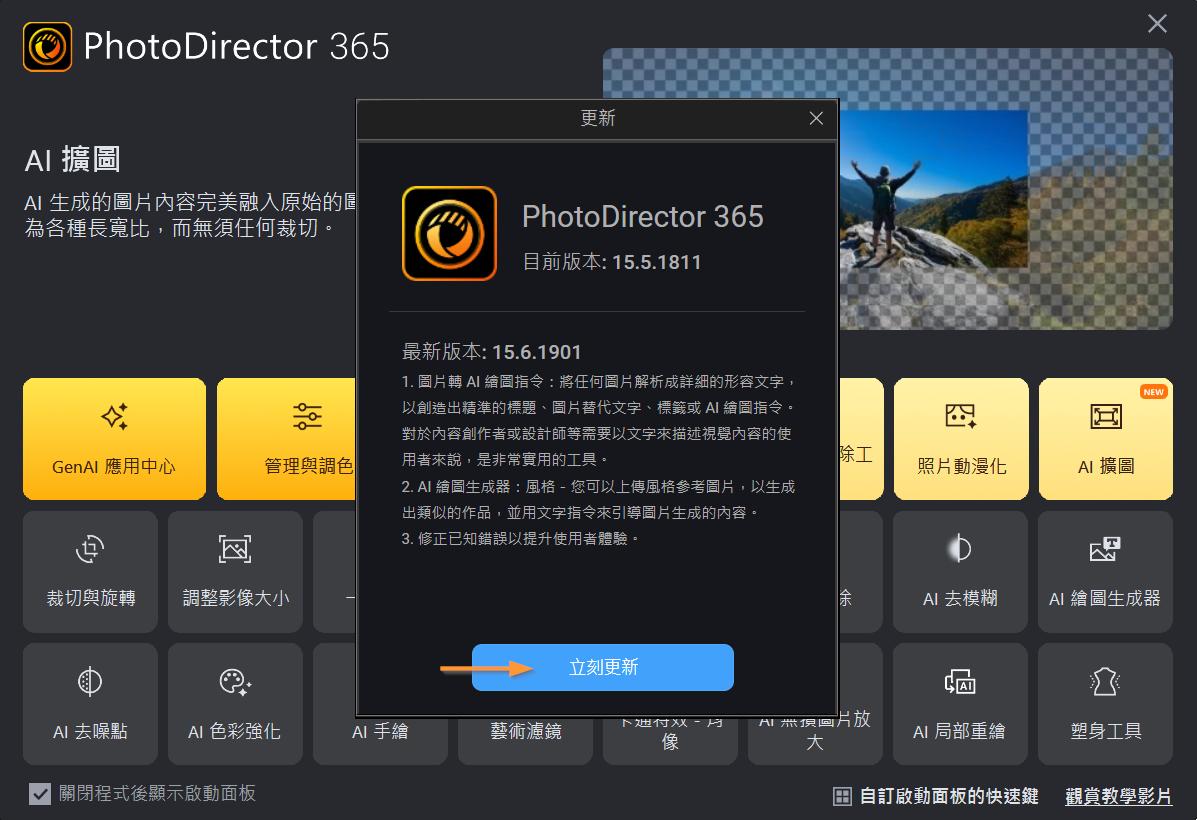Image resolution: width=1197 pixels, height=820 pixels.
Task: Open 觀賞教學影片 link
Action: (1118, 796)
